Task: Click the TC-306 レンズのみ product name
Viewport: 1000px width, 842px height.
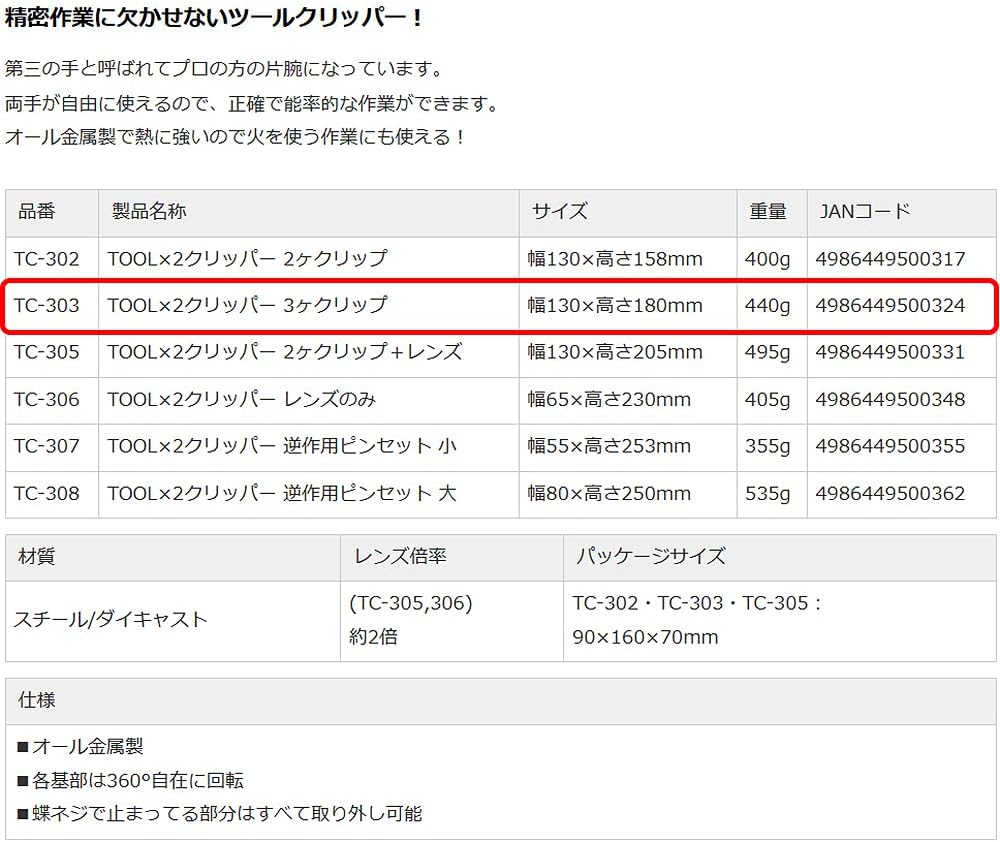Action: point(242,399)
